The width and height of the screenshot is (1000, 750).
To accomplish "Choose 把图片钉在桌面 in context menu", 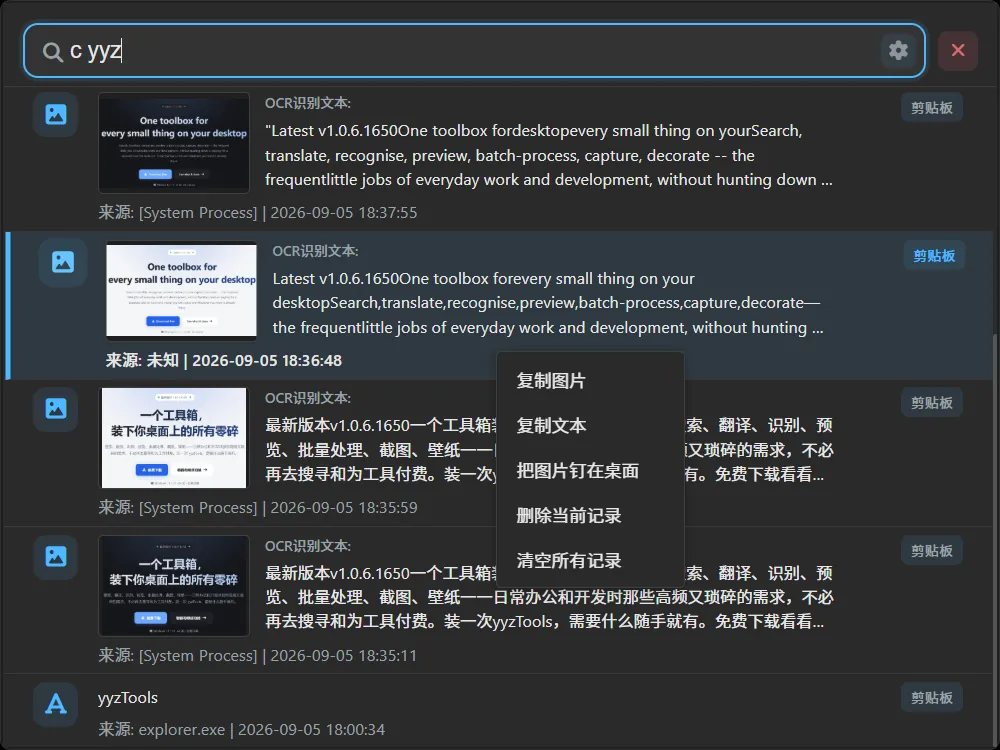I will click(590, 471).
